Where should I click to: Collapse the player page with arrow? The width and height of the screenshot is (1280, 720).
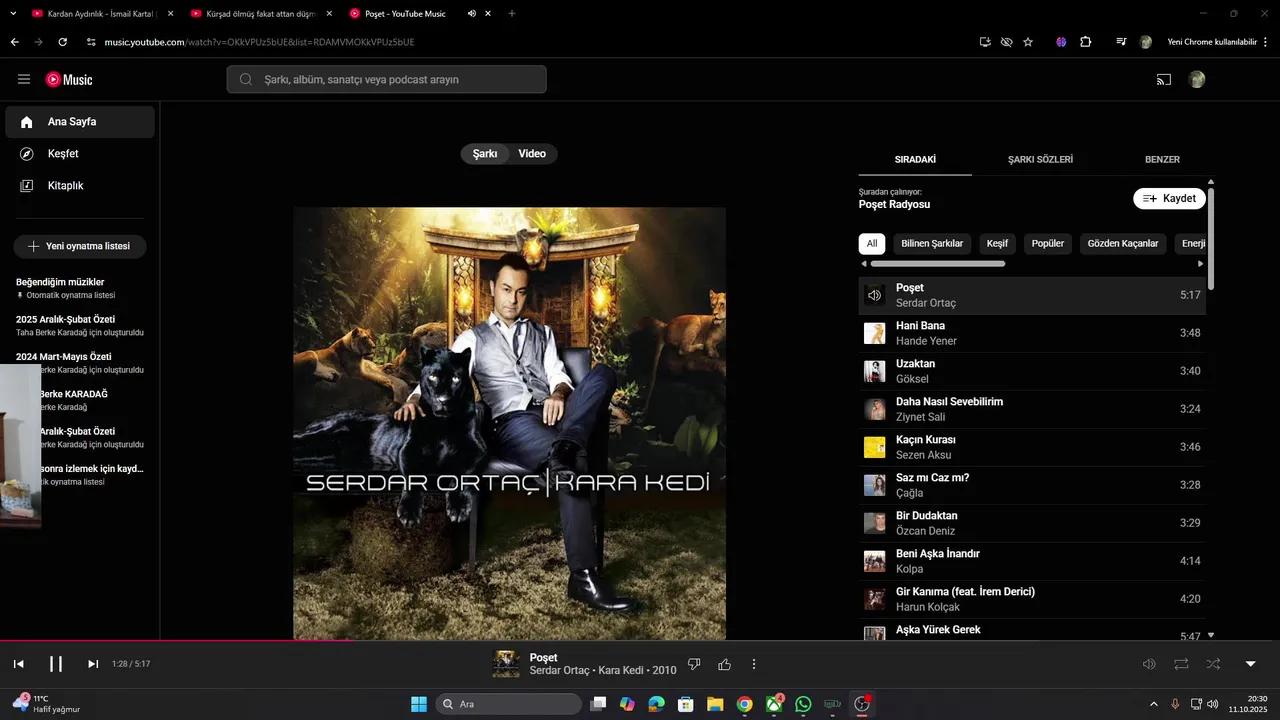(x=1250, y=664)
